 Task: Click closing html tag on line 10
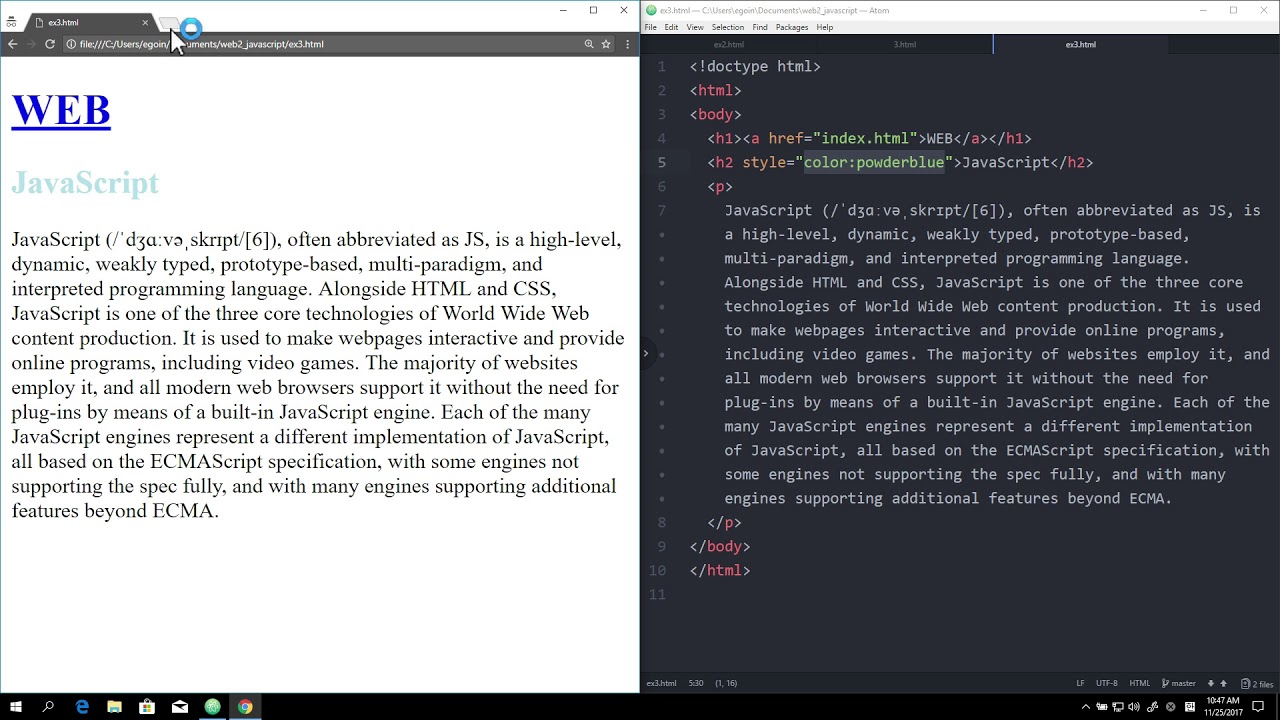[720, 570]
